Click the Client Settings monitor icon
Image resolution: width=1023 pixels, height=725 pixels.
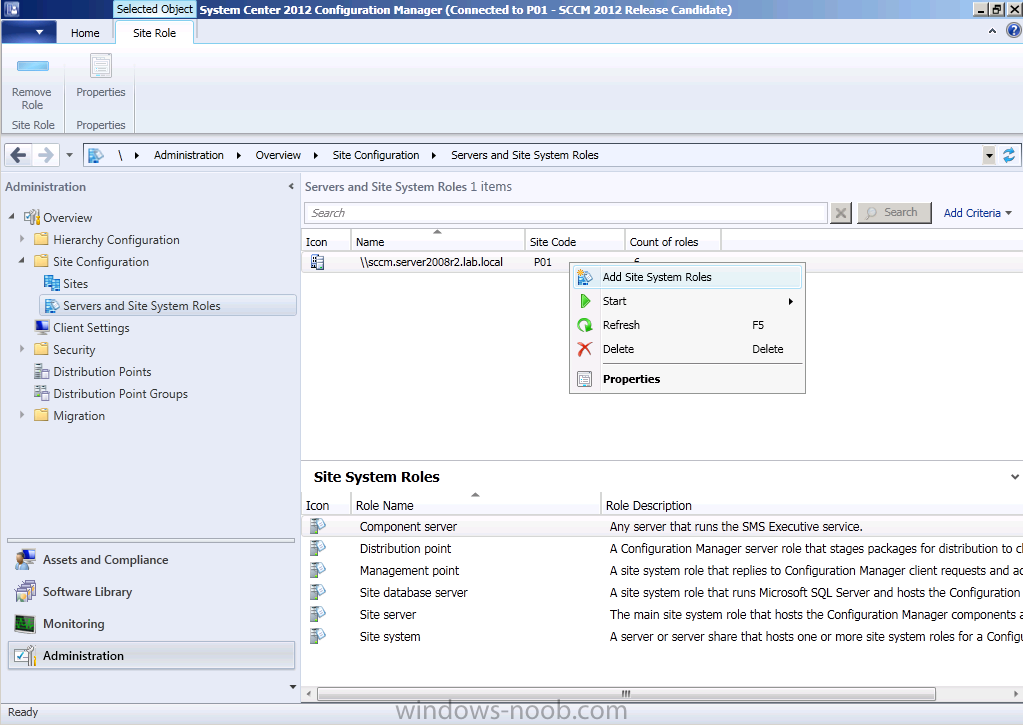click(42, 327)
